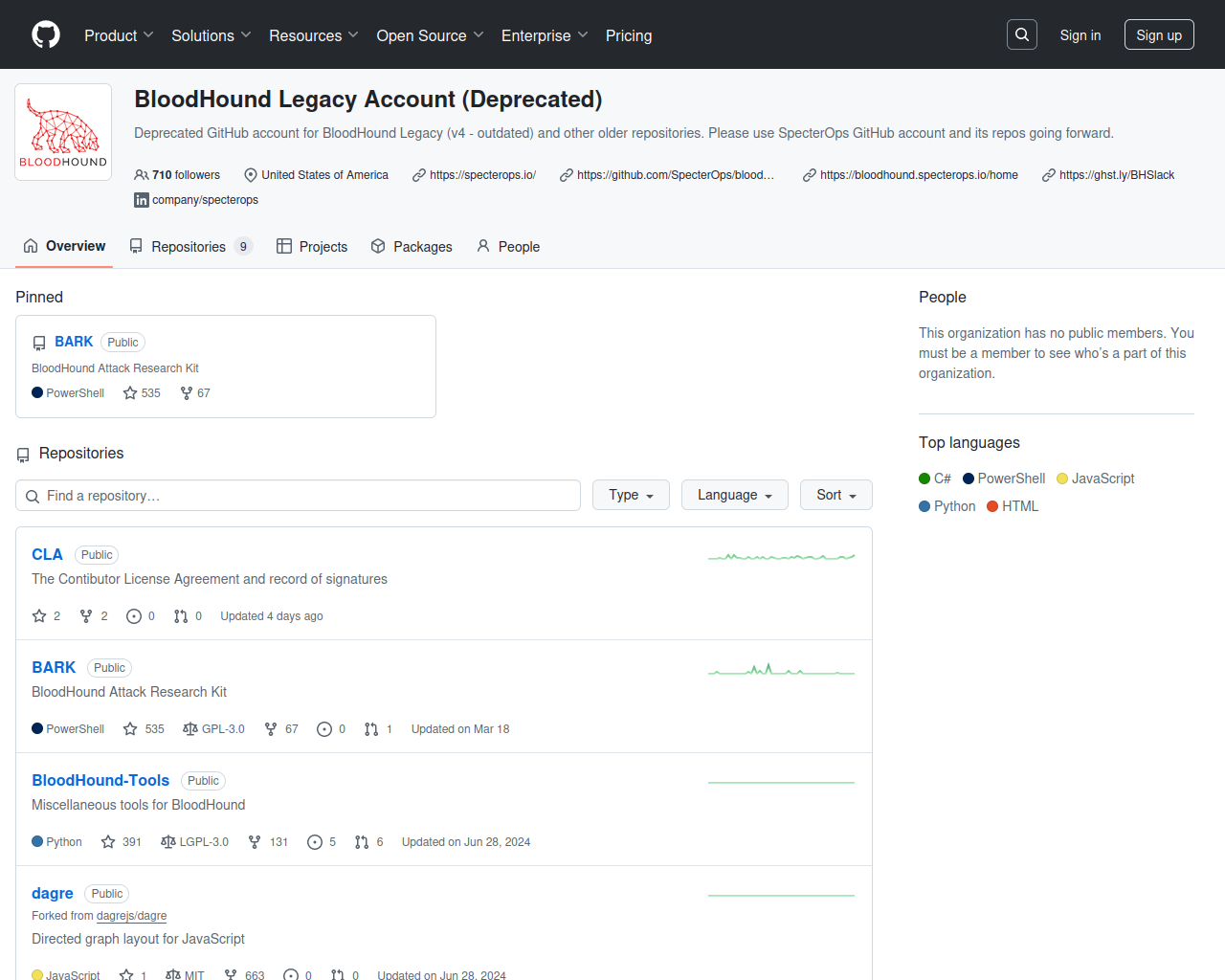Click the repository icon in pinned BARK card
The width and height of the screenshot is (1225, 980).
coord(39,343)
